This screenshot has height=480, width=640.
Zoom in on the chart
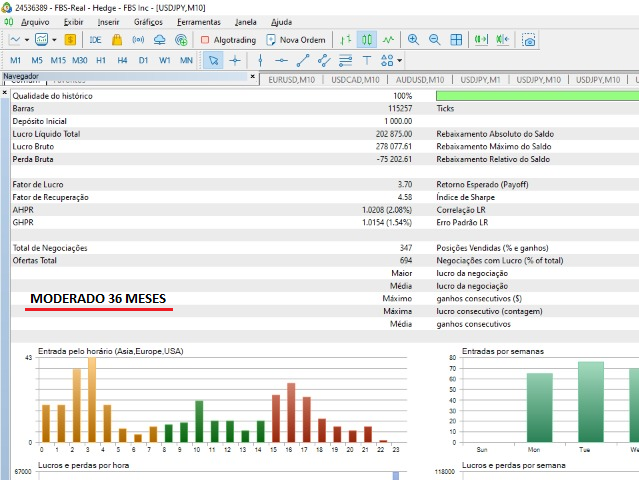[413, 40]
